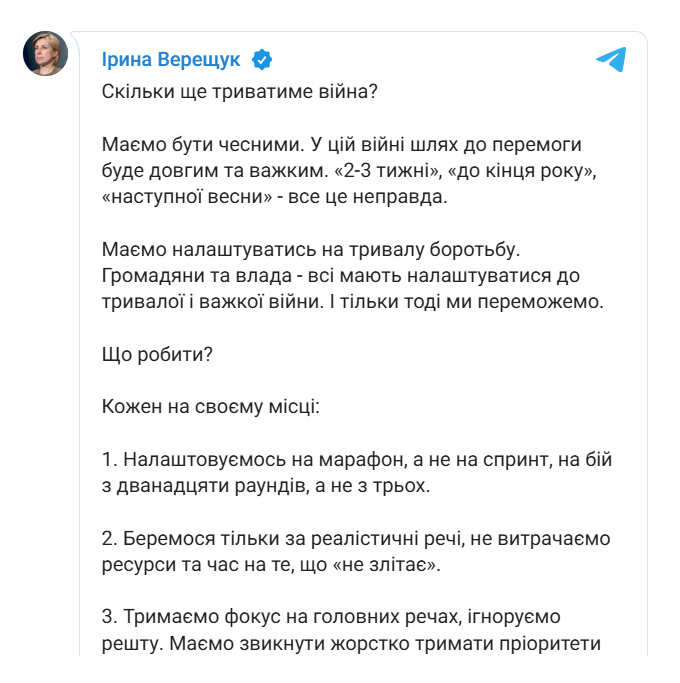The image size is (680, 683).
Task: Click the line 'Скільки ще триватиме війна?'
Action: (240, 92)
